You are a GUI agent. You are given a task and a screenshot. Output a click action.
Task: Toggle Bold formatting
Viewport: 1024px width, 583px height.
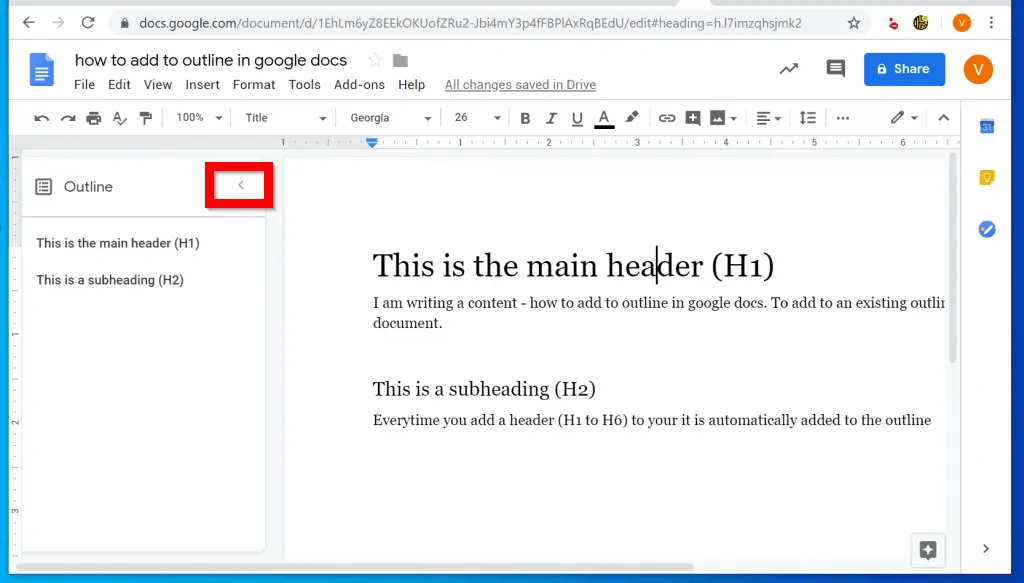point(525,118)
